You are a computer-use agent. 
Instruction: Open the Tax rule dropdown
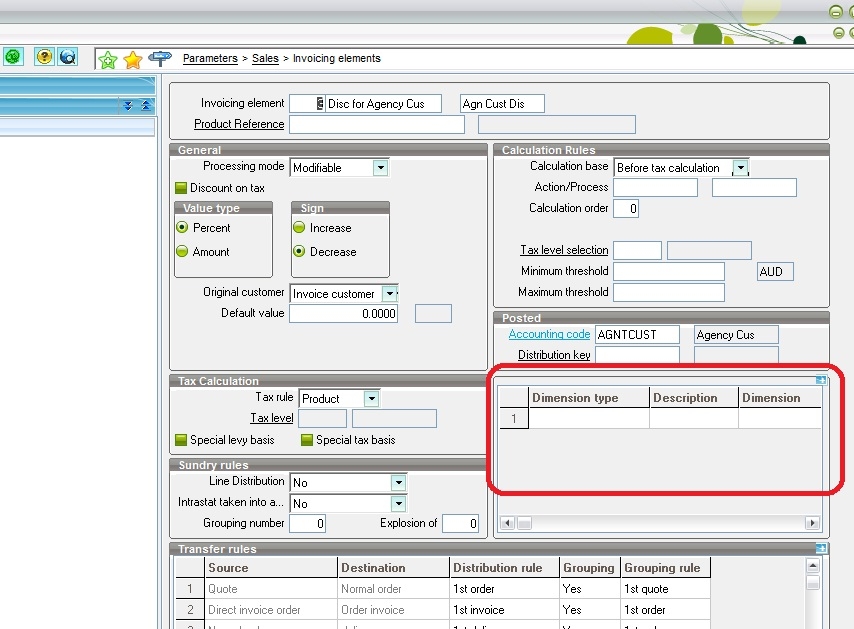pyautogui.click(x=371, y=399)
